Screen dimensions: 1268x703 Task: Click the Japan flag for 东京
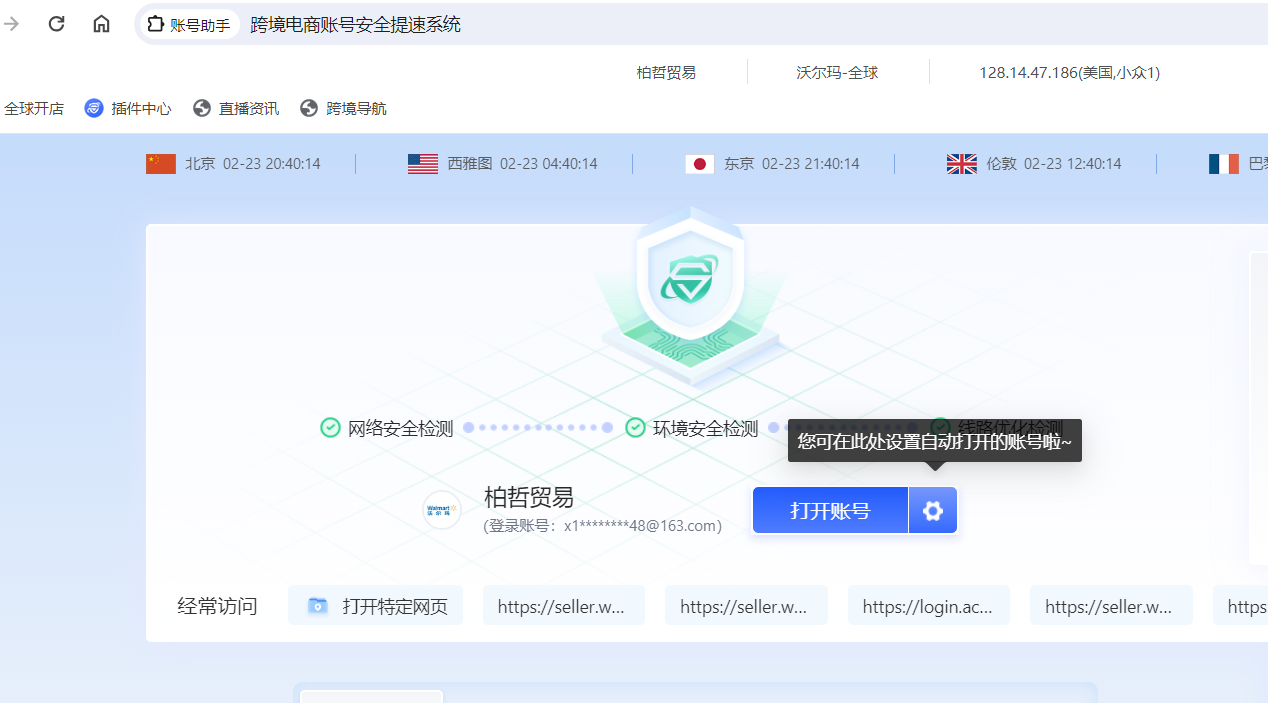pos(700,163)
